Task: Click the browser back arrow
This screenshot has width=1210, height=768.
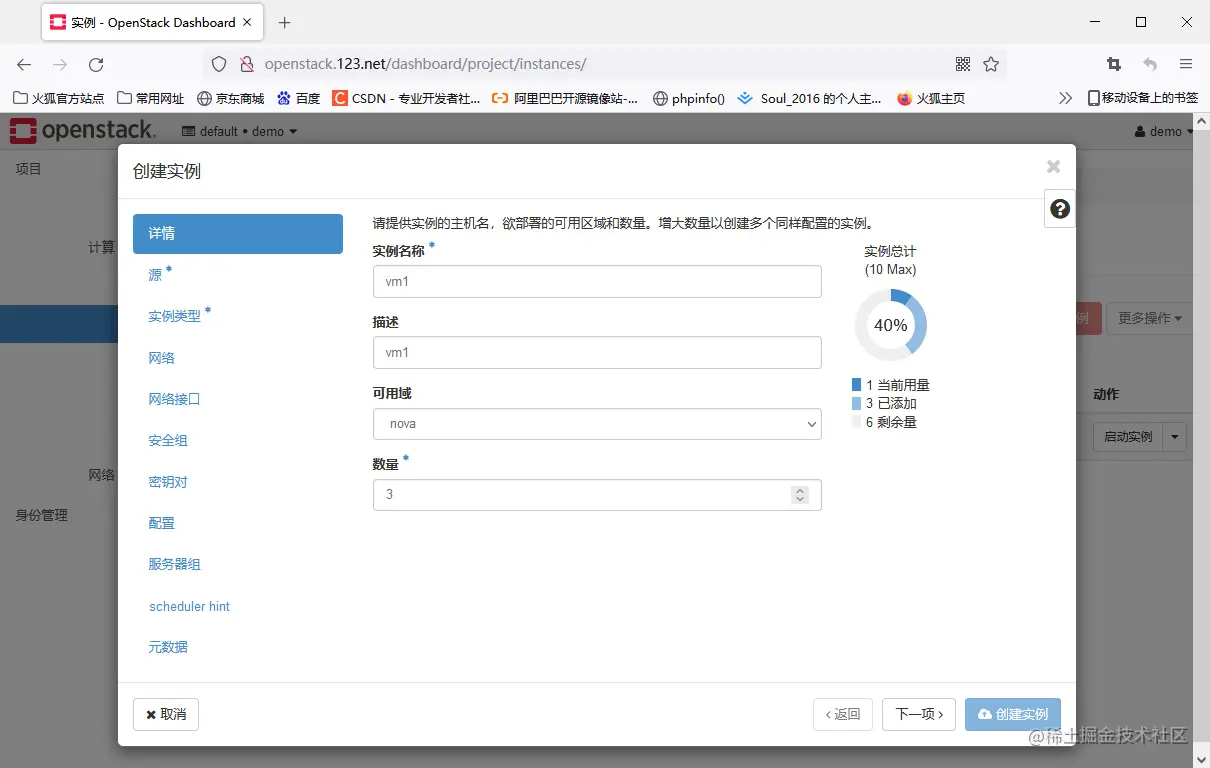Action: click(x=23, y=64)
